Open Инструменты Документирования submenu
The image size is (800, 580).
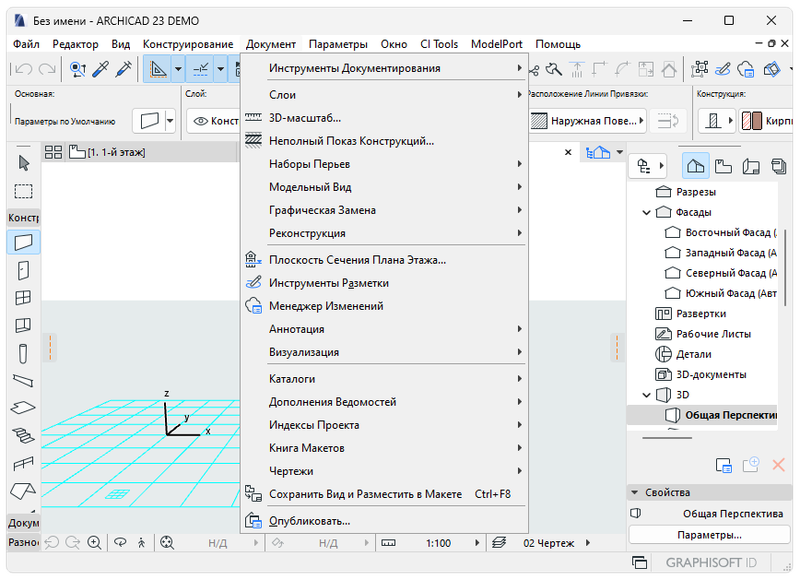click(x=384, y=68)
